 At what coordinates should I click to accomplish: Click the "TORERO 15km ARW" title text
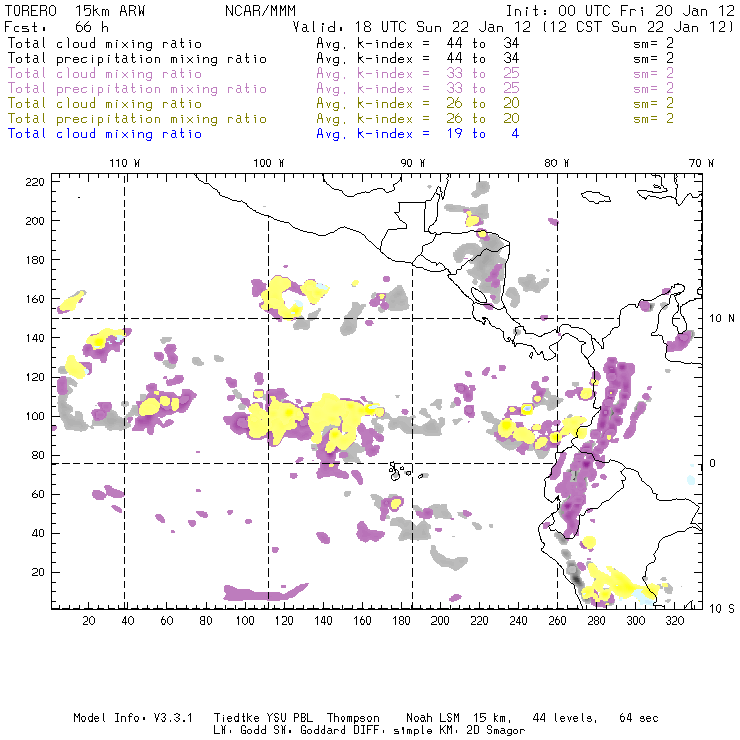(75, 11)
